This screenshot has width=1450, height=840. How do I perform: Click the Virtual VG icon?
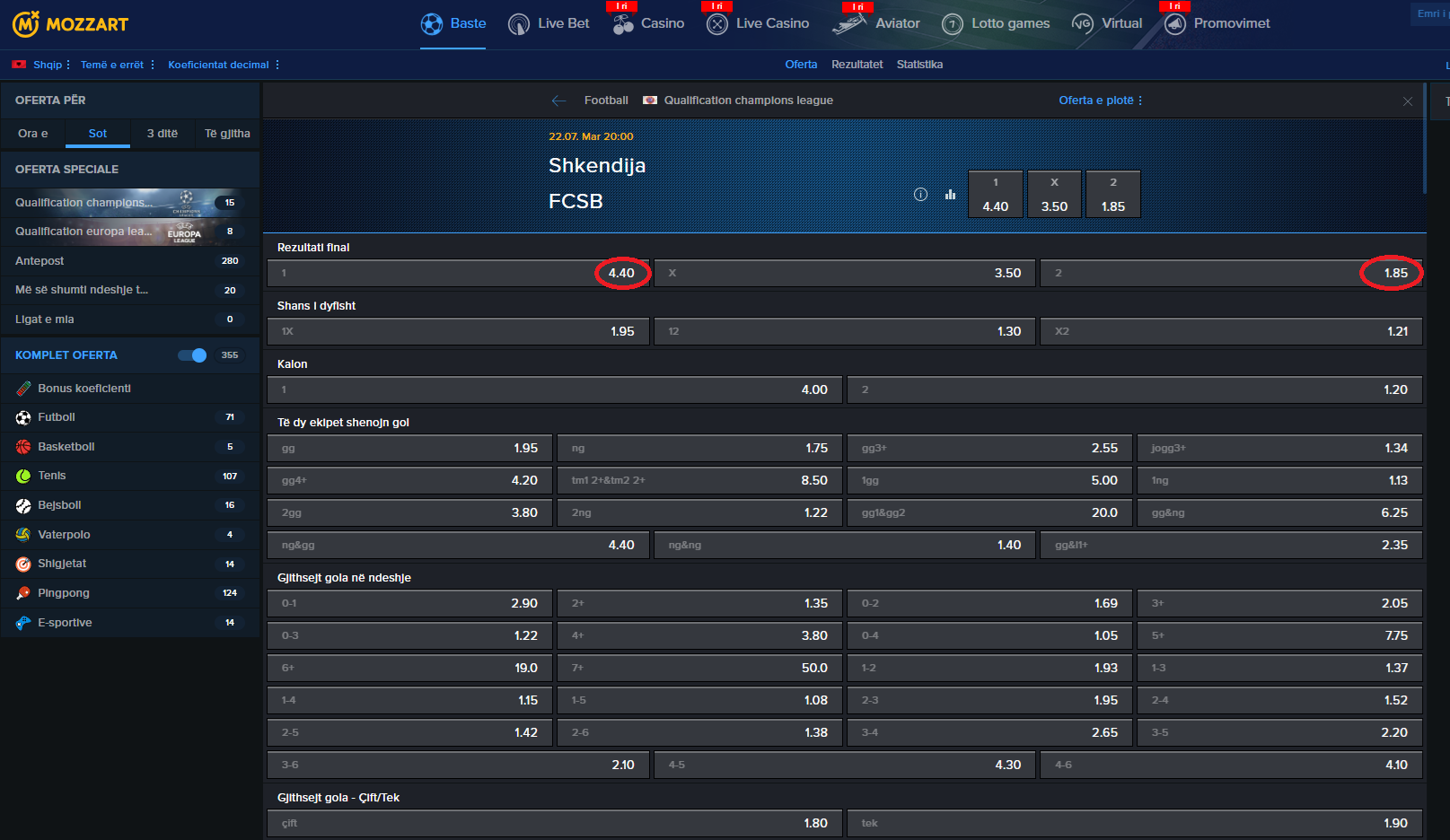click(x=1083, y=24)
